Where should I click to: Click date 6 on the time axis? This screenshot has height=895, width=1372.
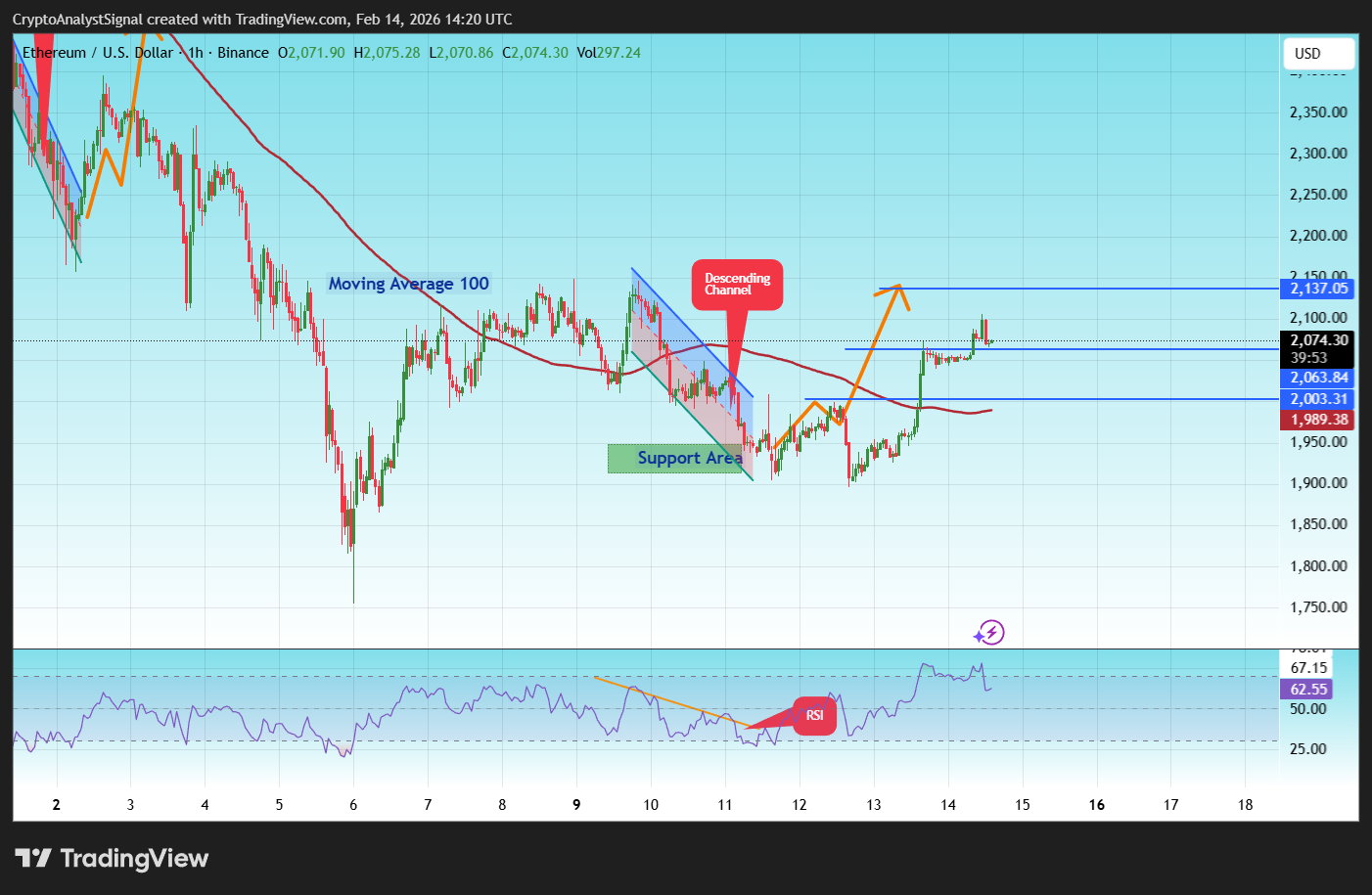353,805
